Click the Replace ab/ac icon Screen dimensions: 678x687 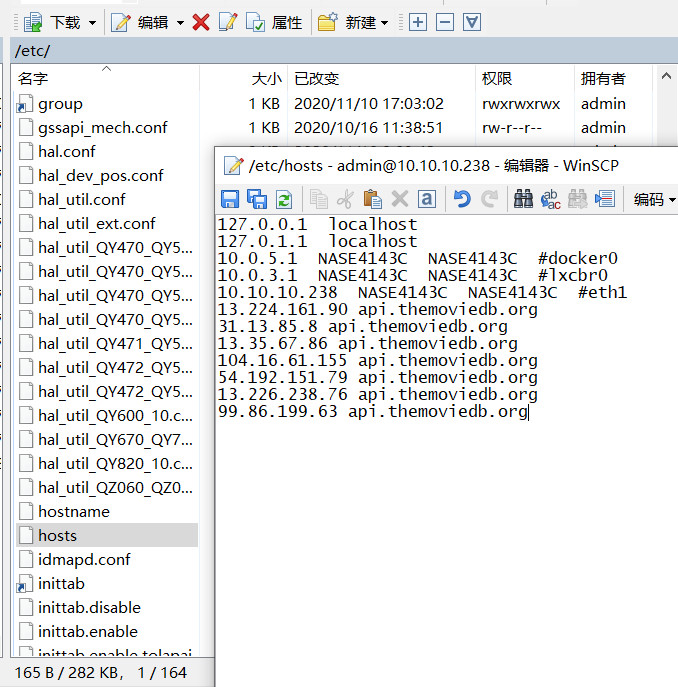point(550,200)
